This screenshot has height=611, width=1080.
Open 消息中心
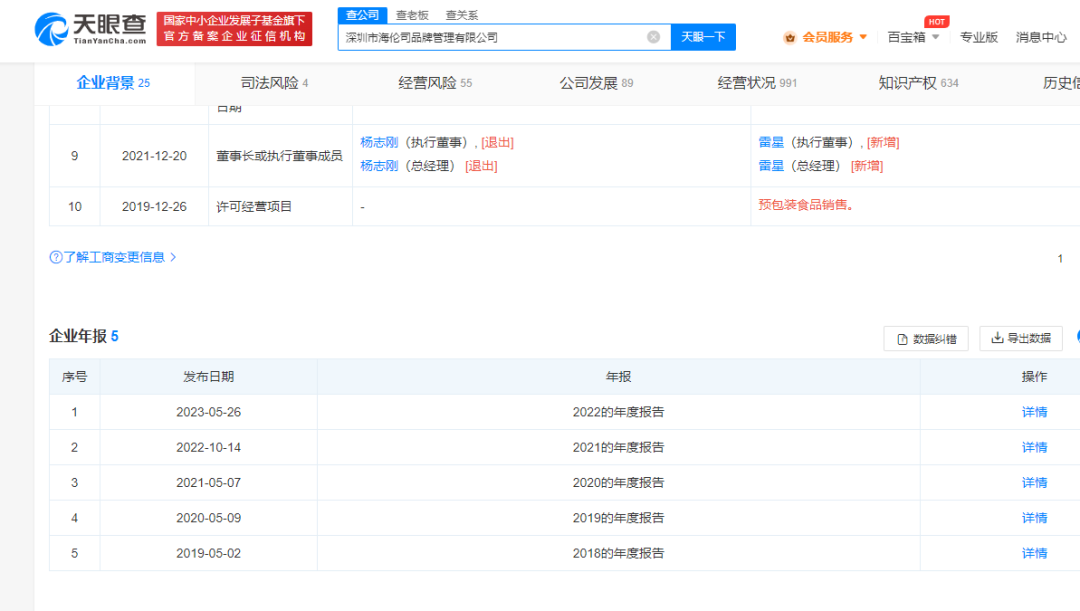pos(1041,37)
